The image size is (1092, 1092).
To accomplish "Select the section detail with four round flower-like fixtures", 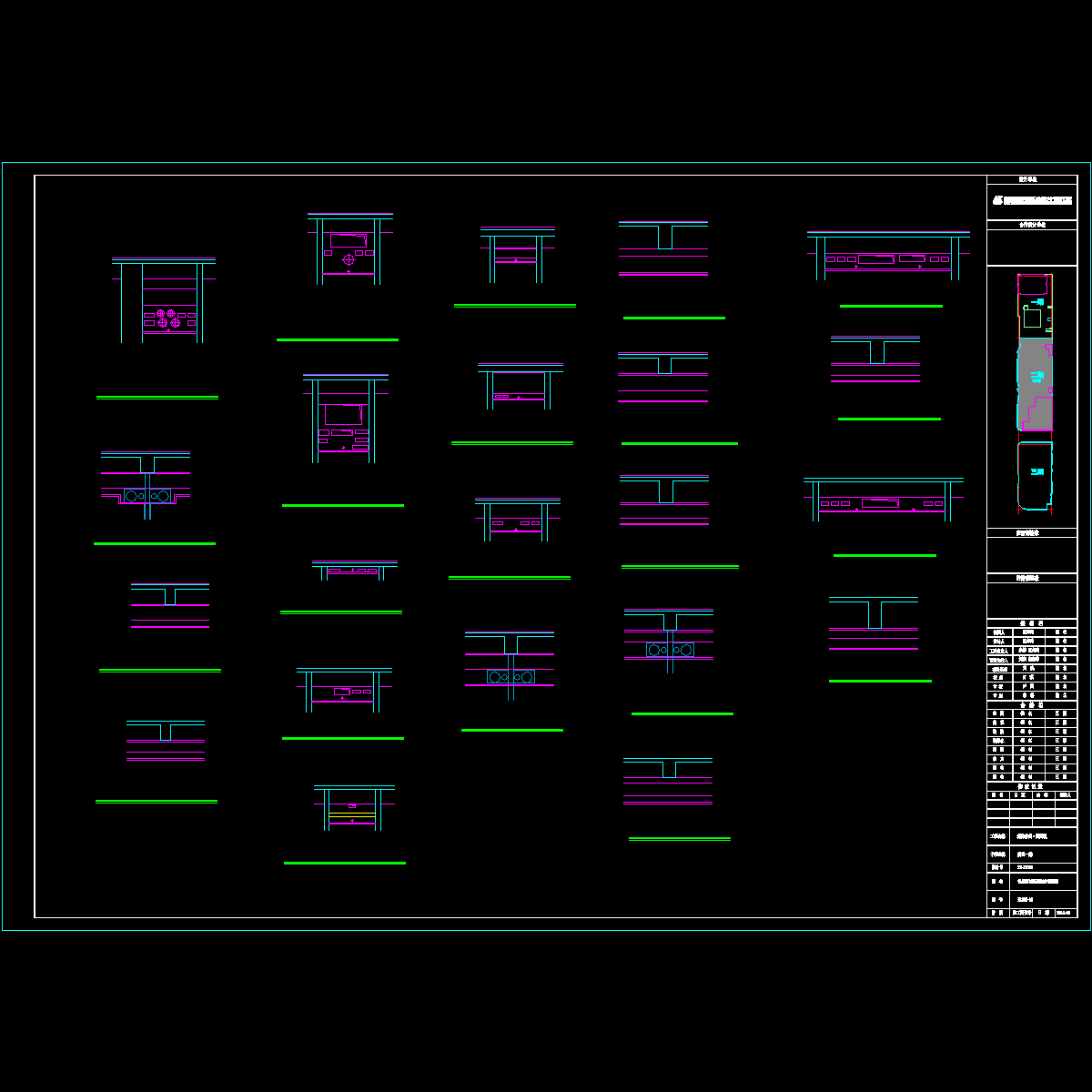I will point(164,301).
